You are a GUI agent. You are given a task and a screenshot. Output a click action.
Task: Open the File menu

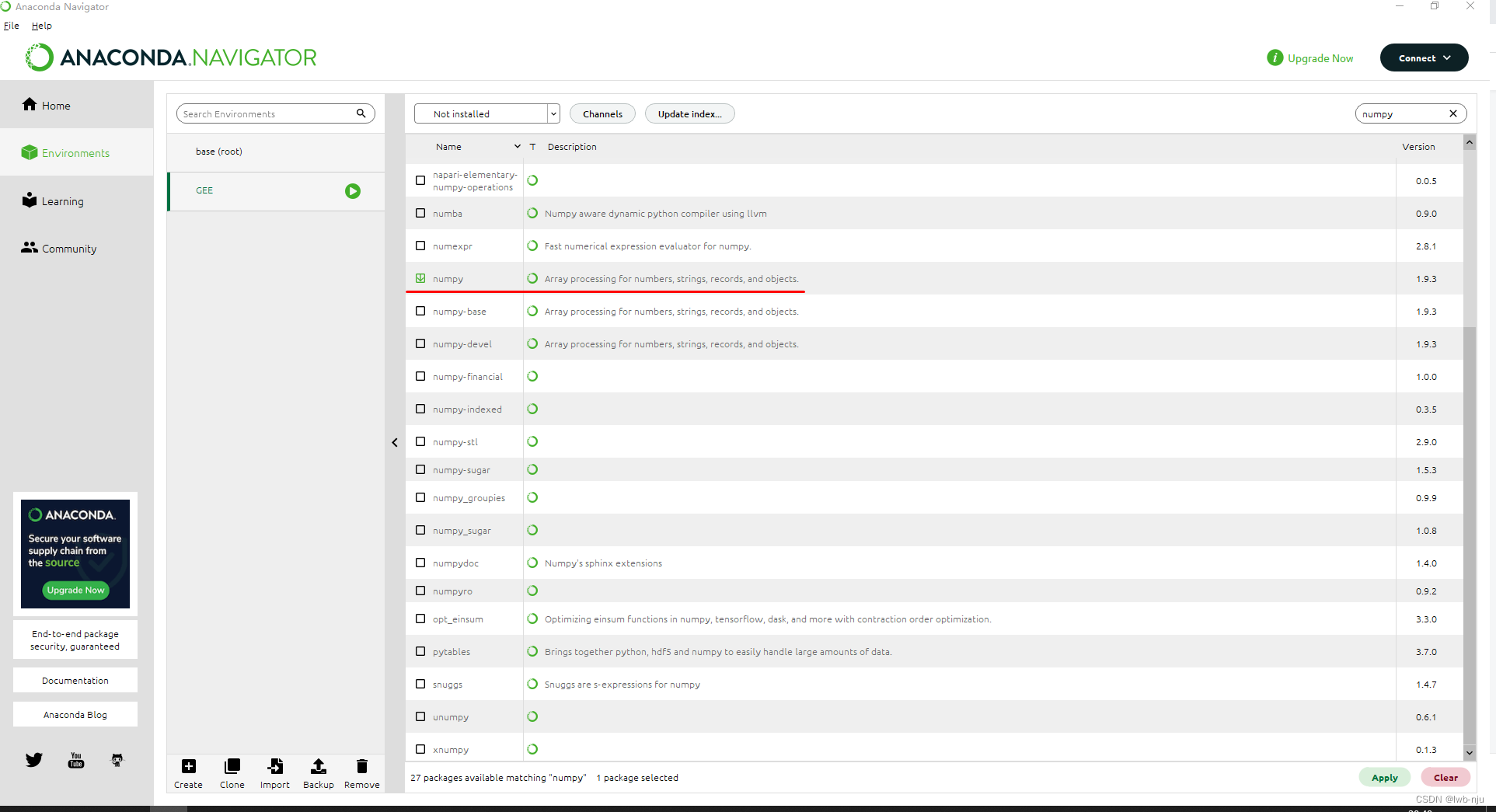pyautogui.click(x=12, y=26)
